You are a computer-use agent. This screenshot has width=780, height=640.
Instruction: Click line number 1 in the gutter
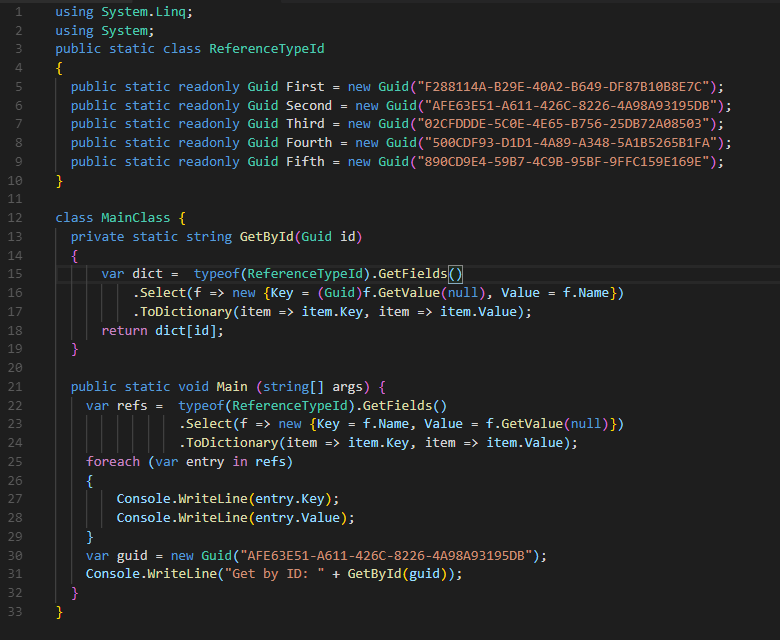point(18,11)
